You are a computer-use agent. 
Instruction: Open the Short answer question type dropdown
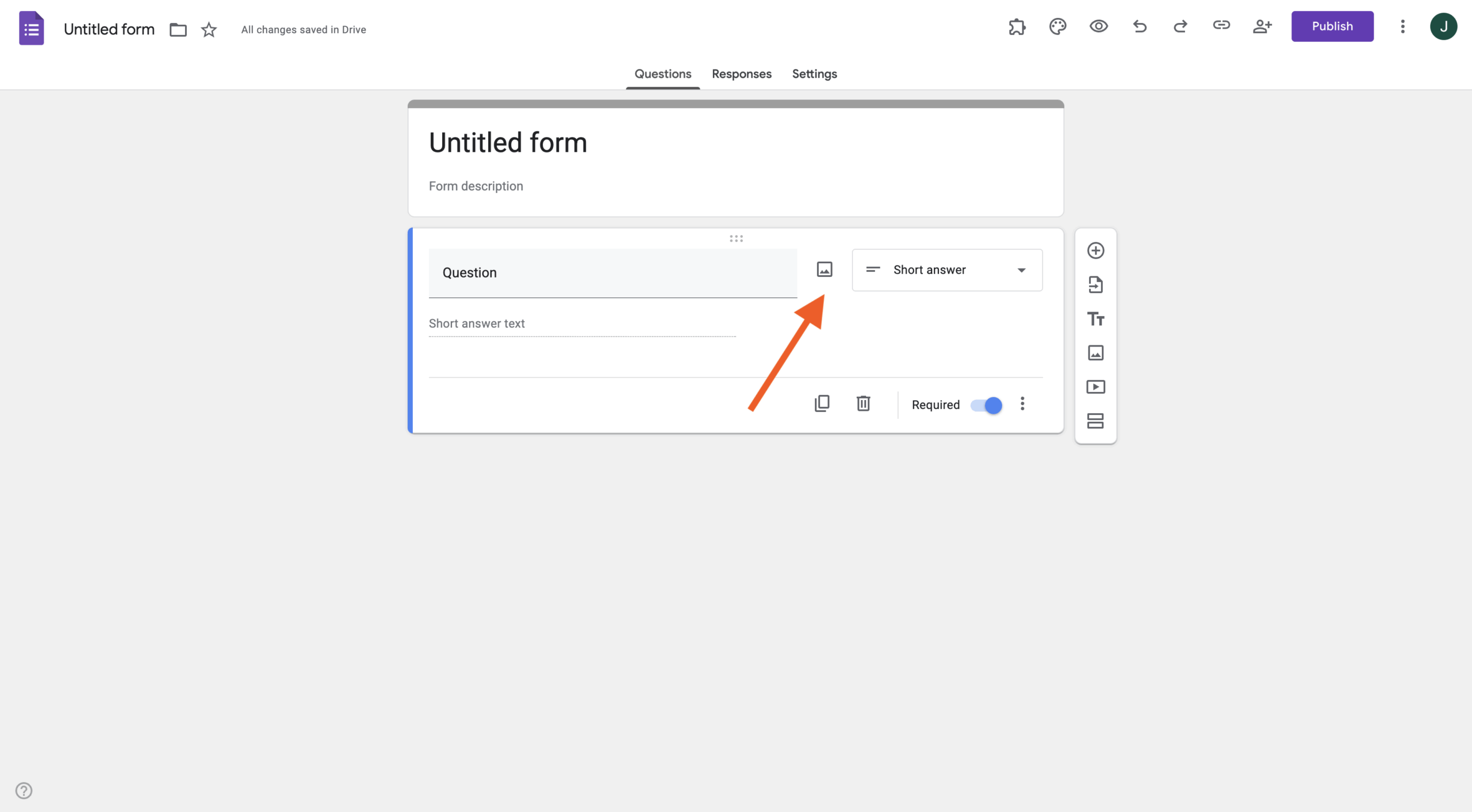tap(946, 270)
